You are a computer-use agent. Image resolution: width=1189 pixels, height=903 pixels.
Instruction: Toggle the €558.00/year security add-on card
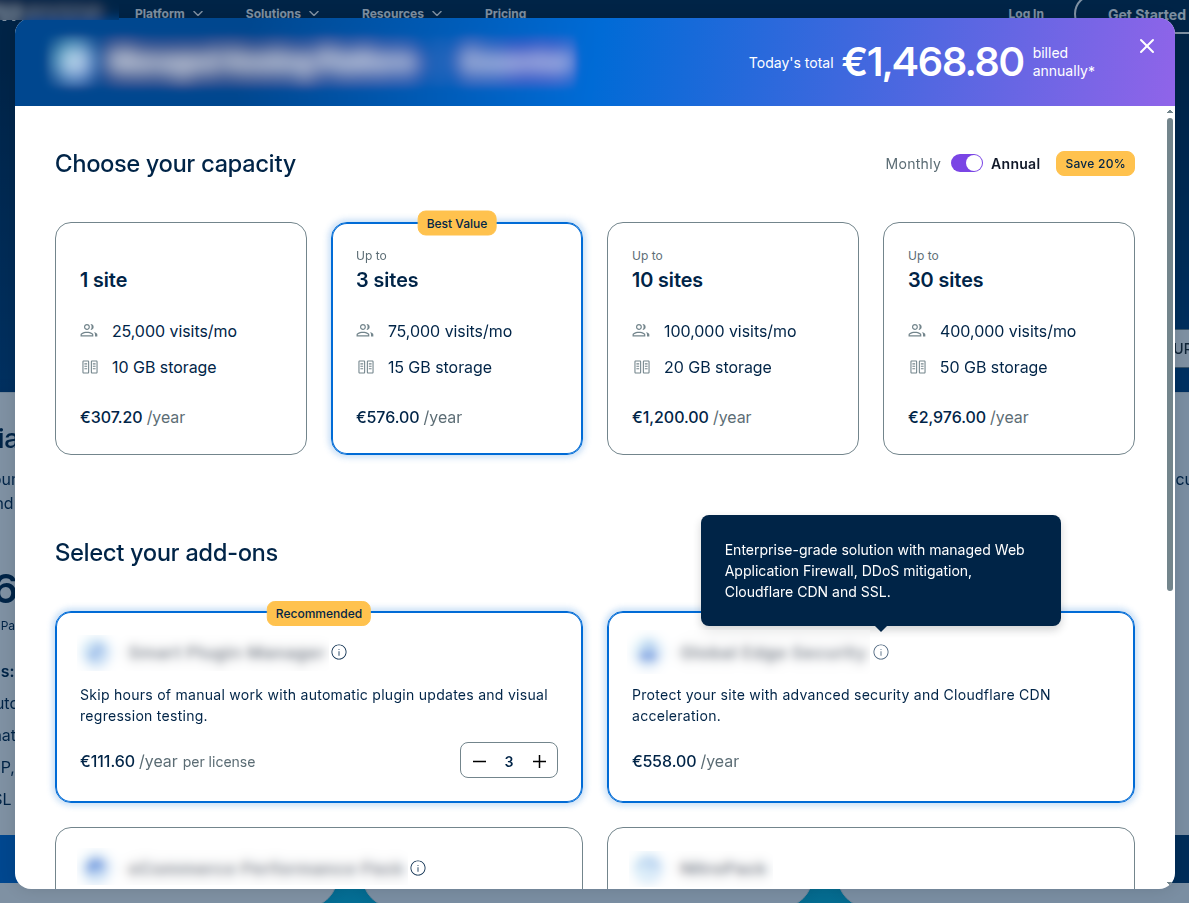871,707
